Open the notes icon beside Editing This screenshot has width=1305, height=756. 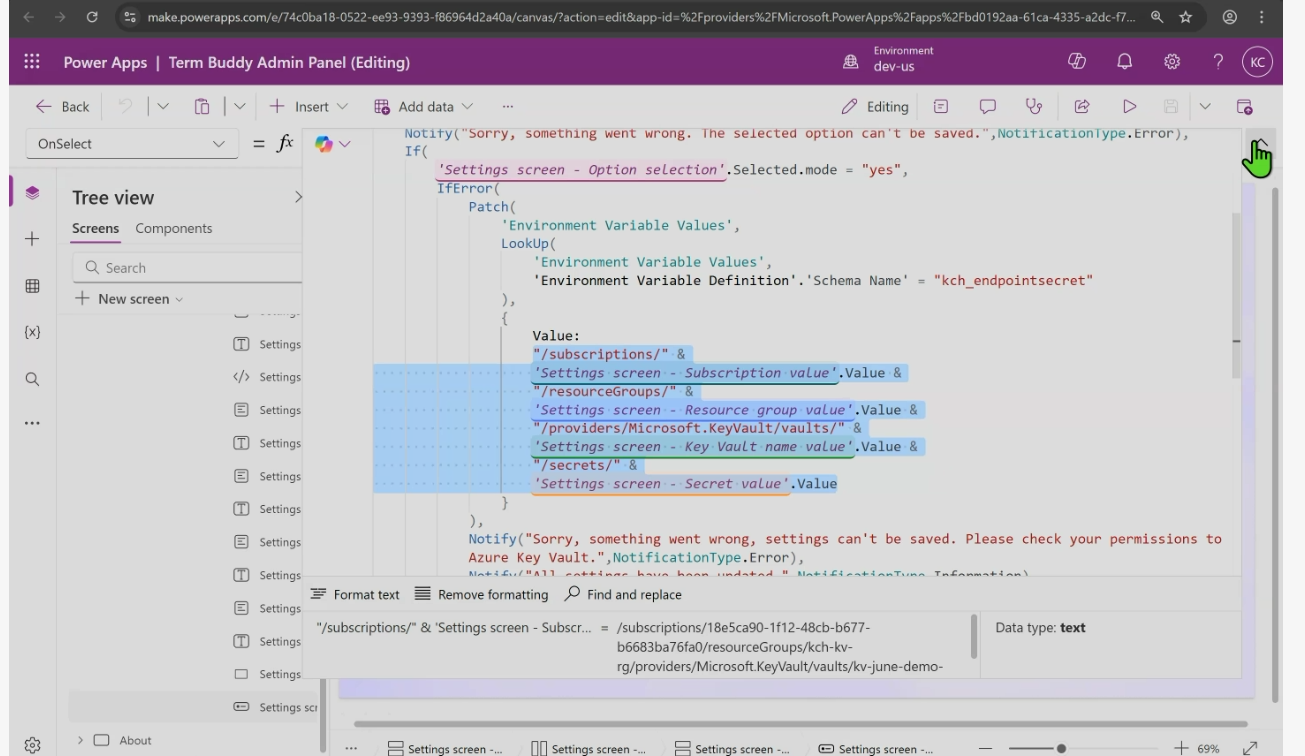[941, 107]
